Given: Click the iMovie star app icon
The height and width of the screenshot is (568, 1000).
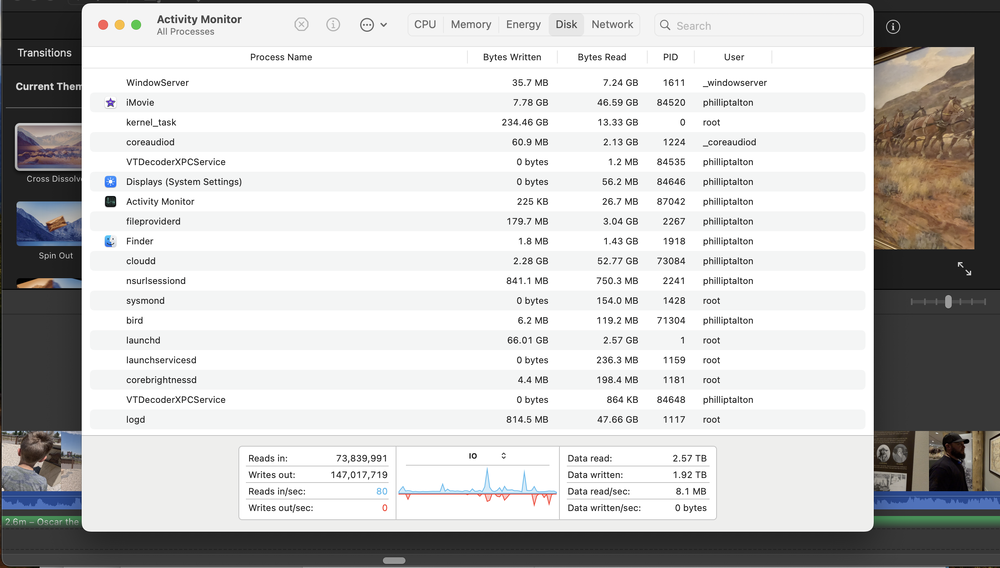Looking at the screenshot, I should 110,102.
